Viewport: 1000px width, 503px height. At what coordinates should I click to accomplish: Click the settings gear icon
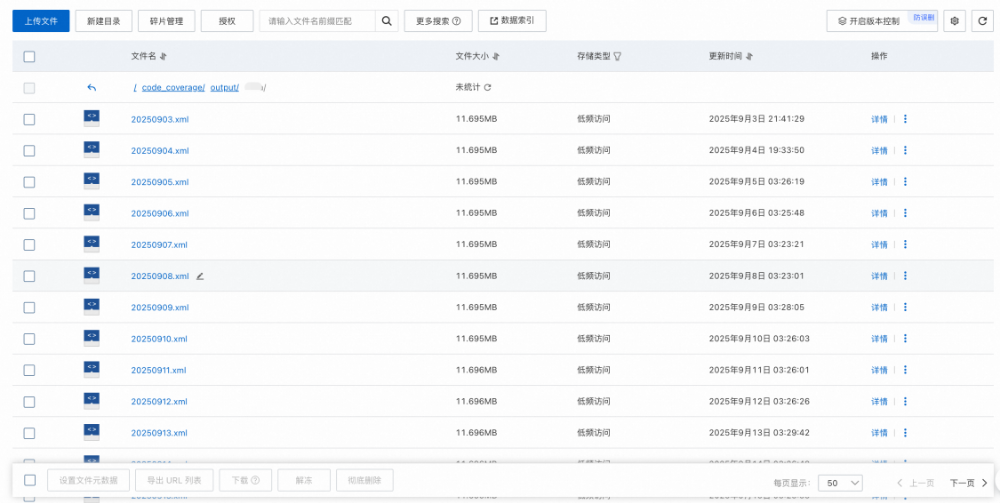(954, 21)
